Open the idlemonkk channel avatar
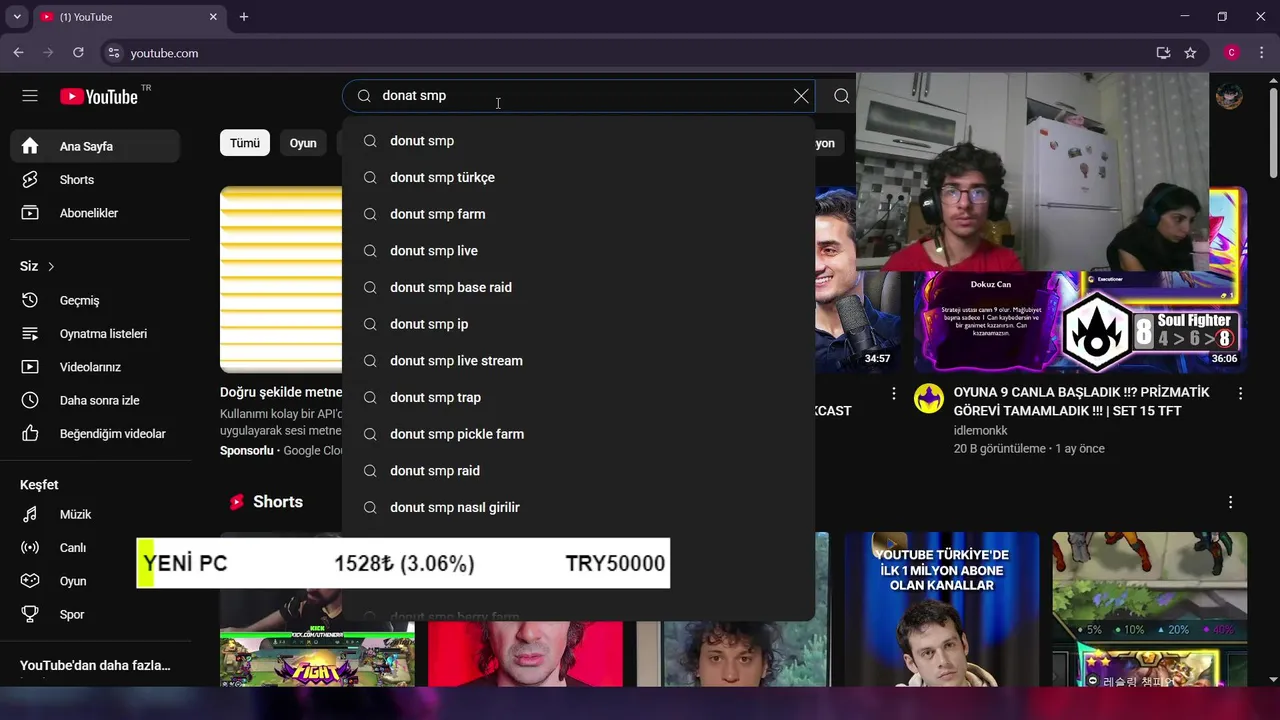This screenshot has width=1280, height=720. tap(929, 399)
